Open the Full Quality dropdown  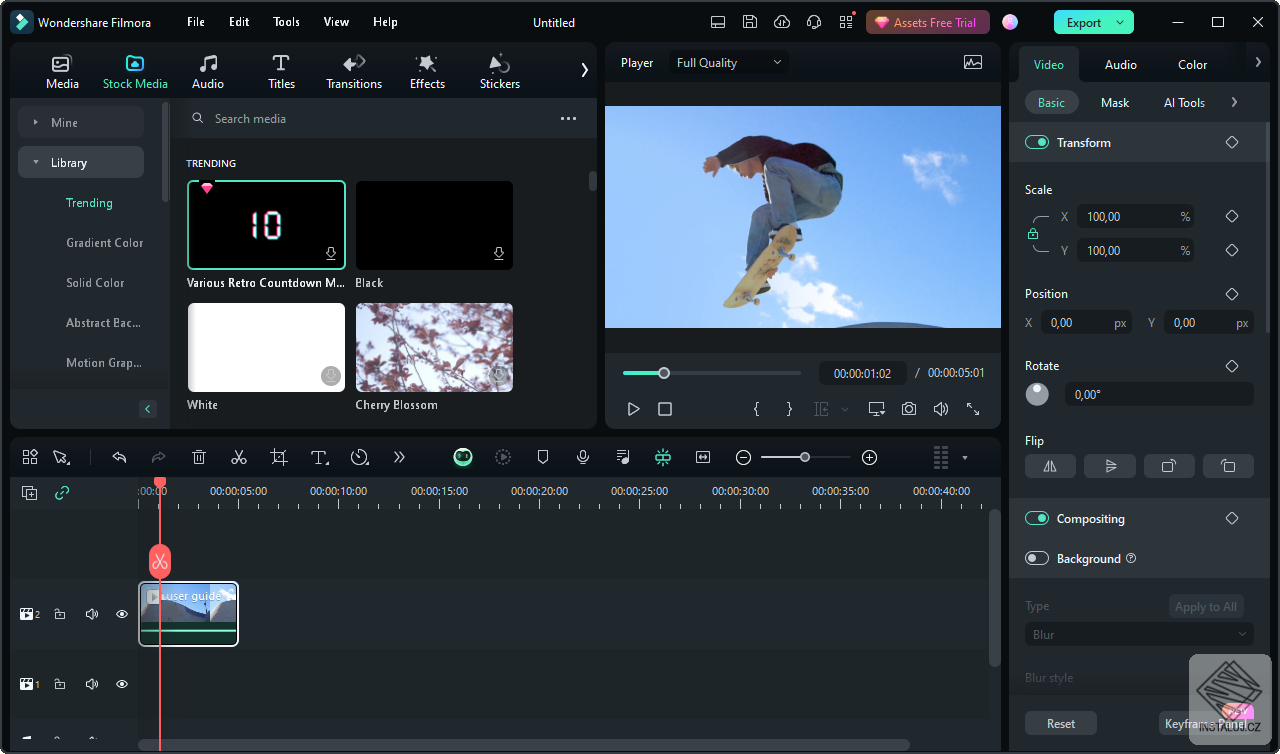tap(729, 63)
